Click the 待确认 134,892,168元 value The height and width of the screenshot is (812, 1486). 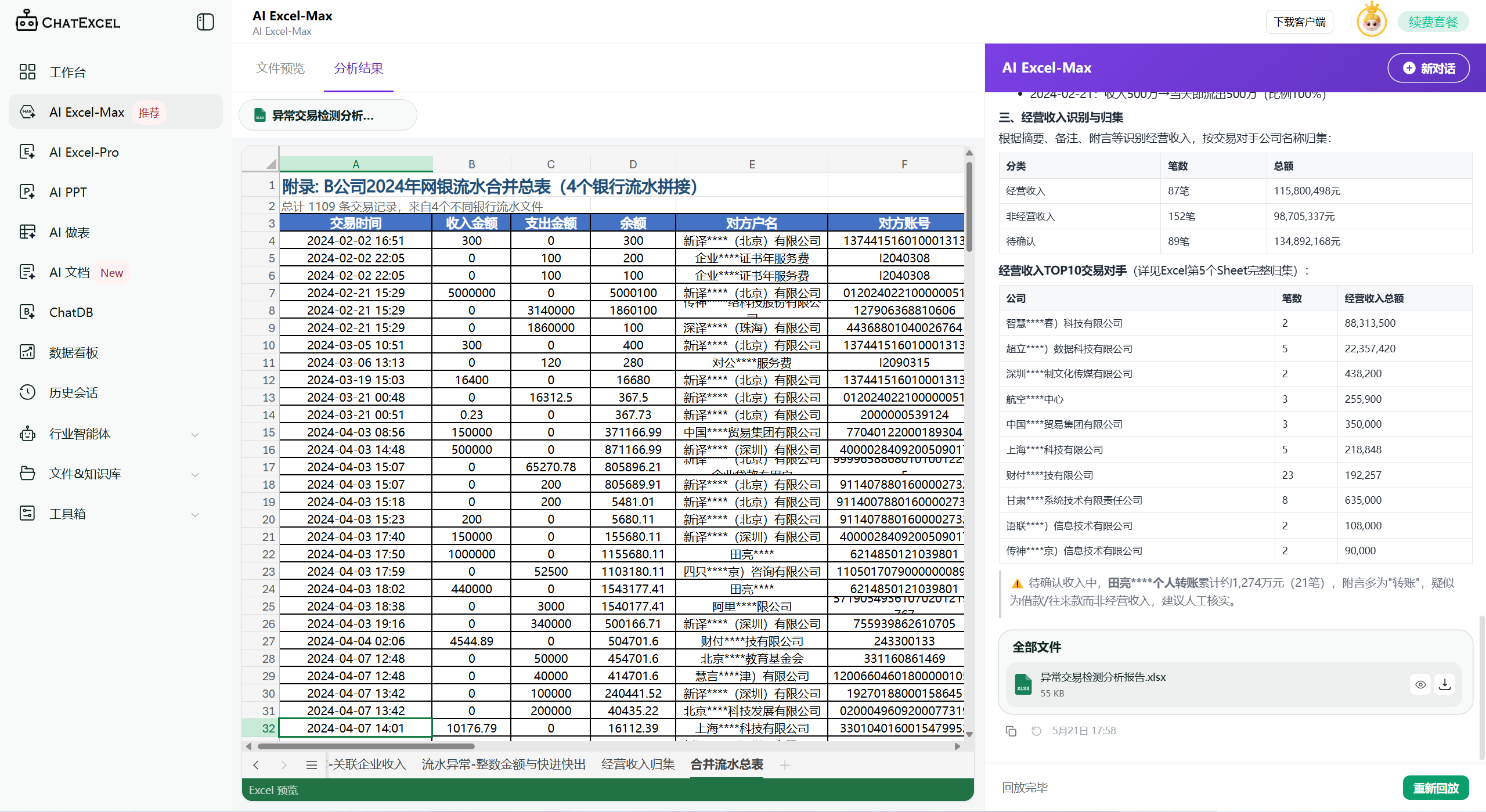1307,241
